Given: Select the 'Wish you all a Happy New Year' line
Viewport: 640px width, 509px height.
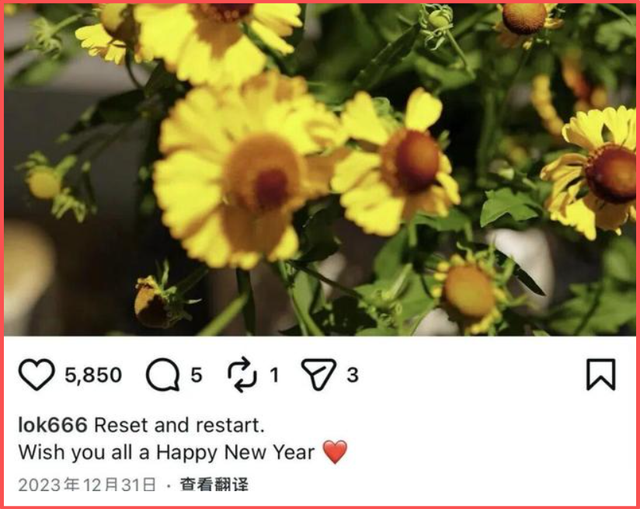Looking at the screenshot, I should 166,453.
